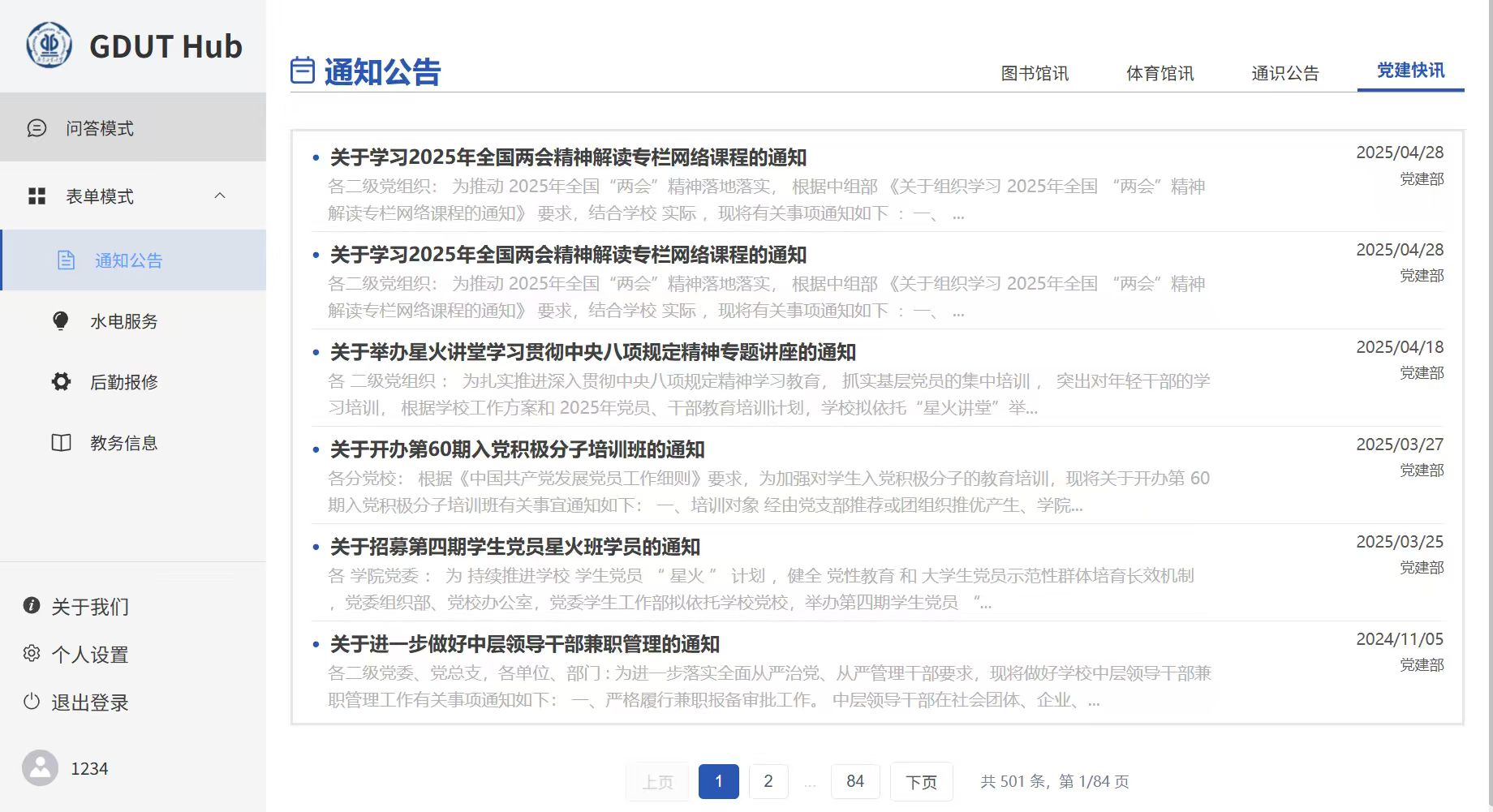Click the lightbulb icon for 水电服务
1493x812 pixels.
point(61,321)
